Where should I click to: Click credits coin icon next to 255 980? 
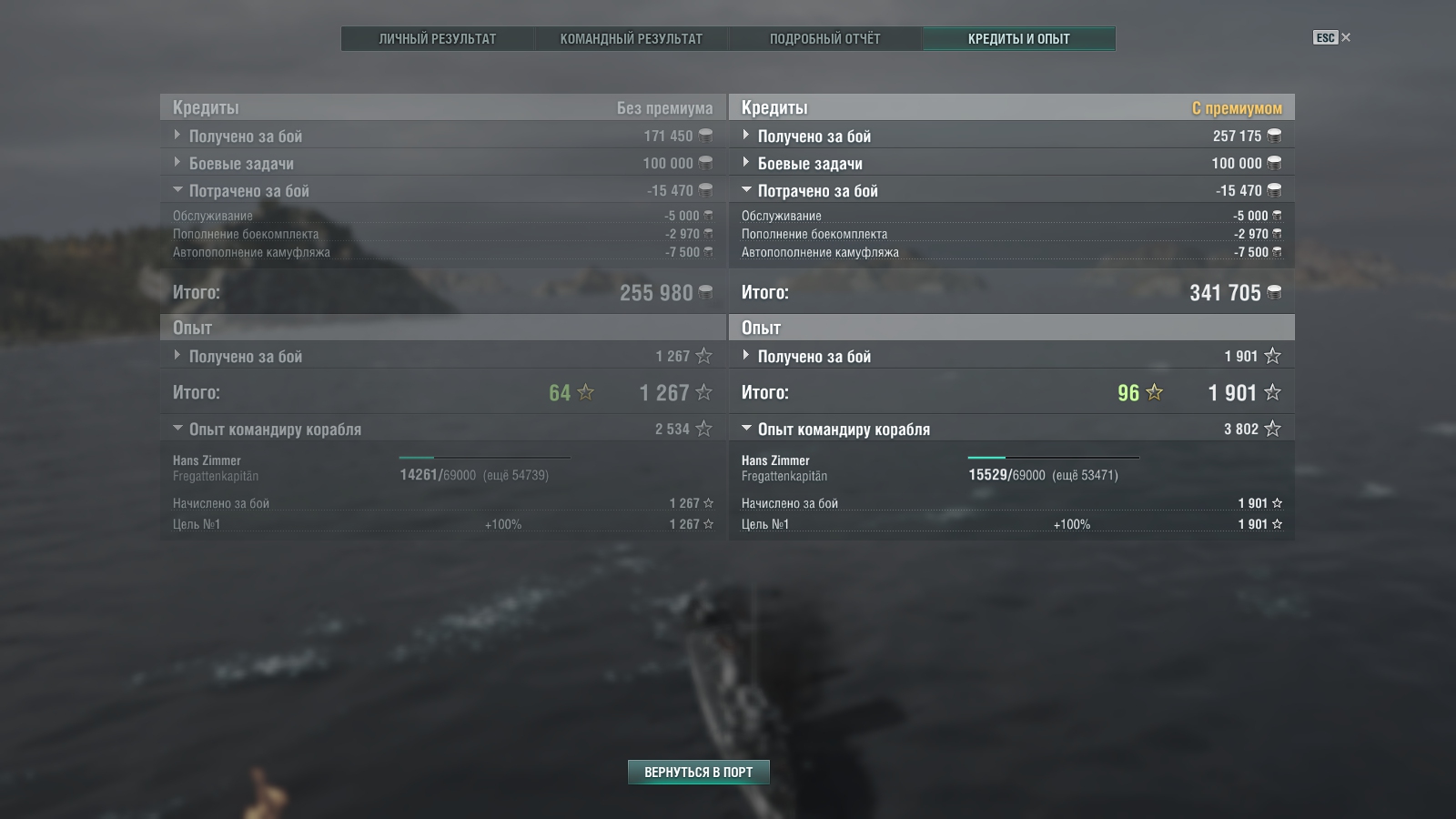(705, 292)
